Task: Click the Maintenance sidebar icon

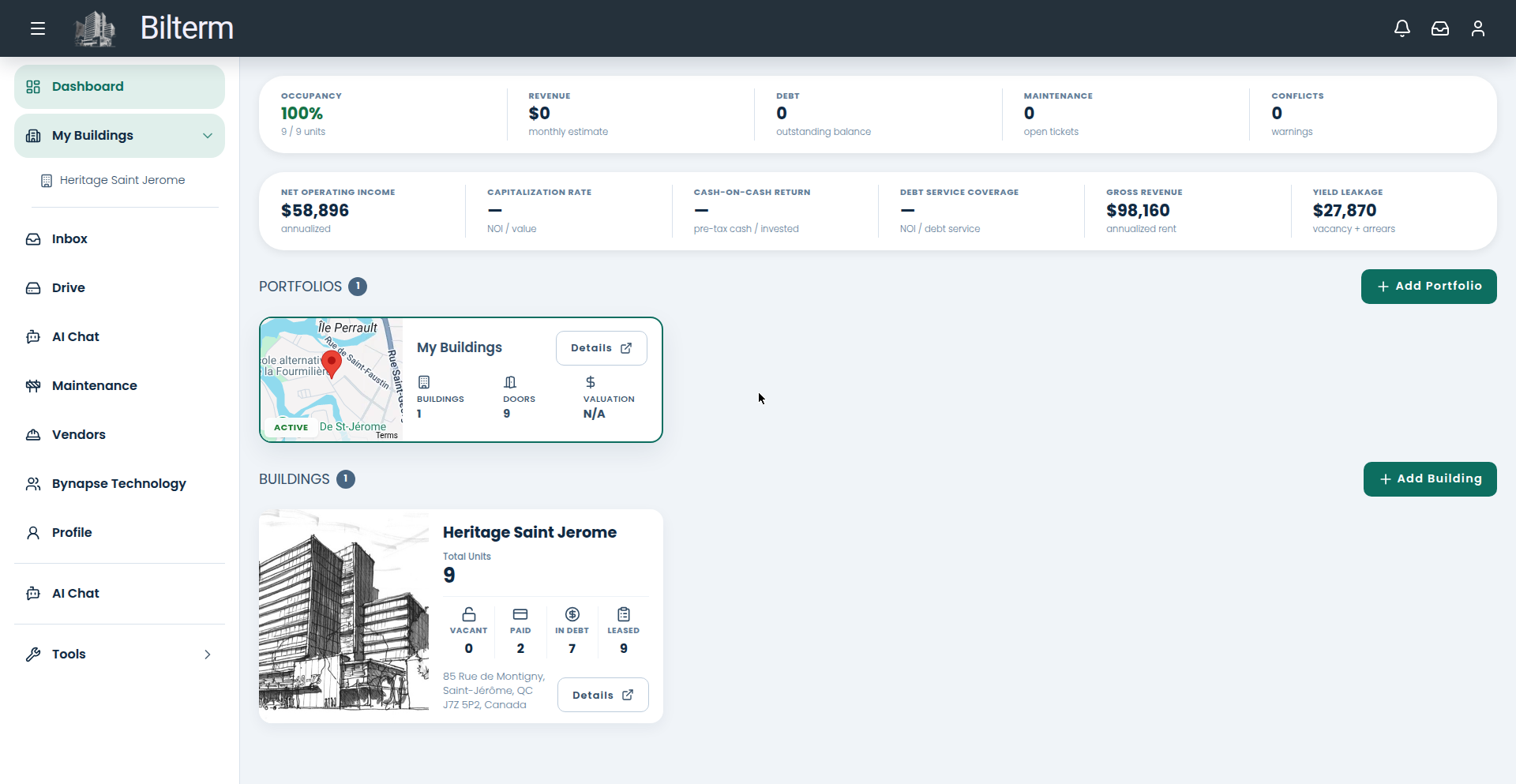Action: (33, 386)
